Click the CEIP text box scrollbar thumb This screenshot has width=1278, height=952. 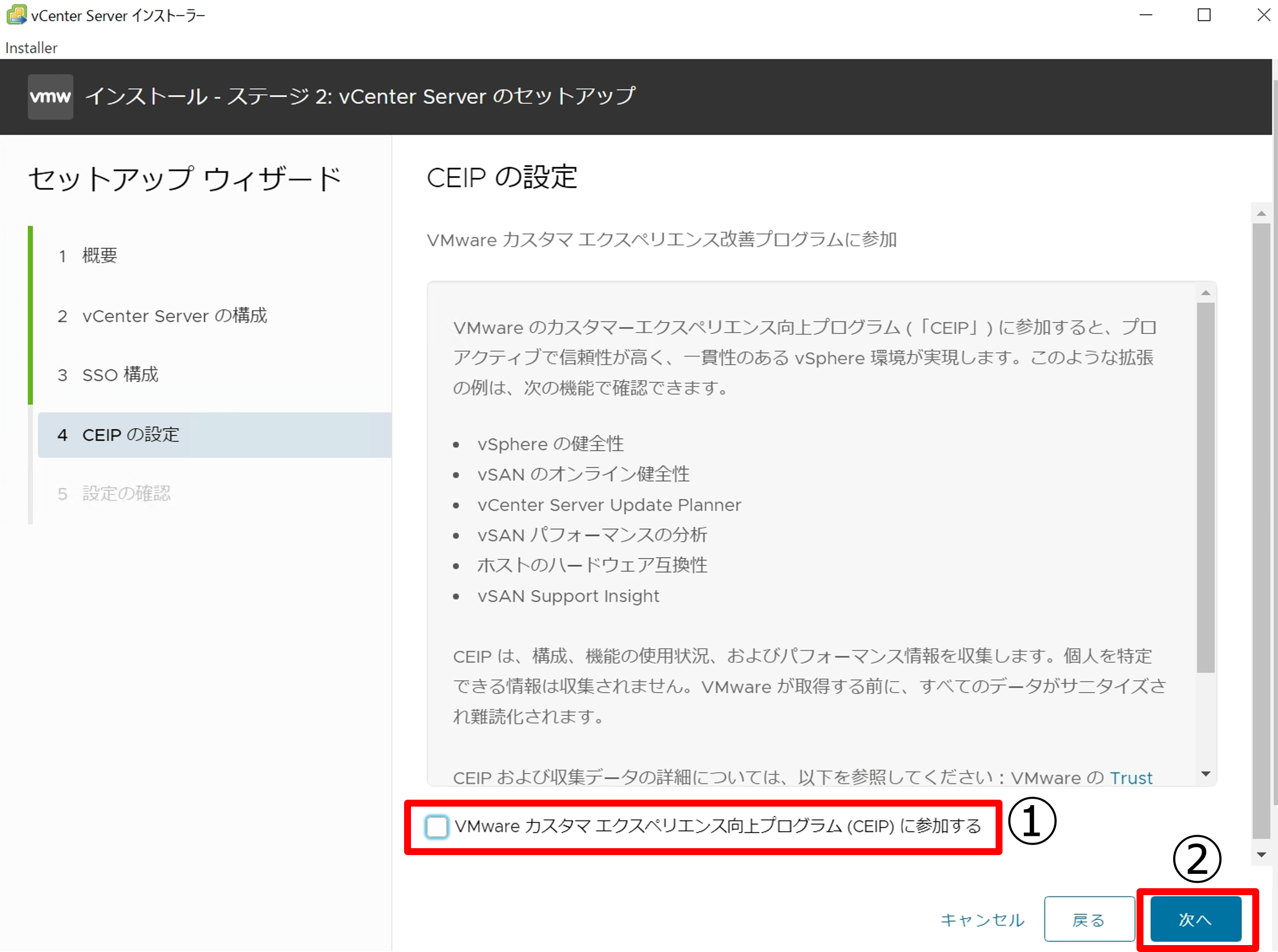coord(1205,487)
